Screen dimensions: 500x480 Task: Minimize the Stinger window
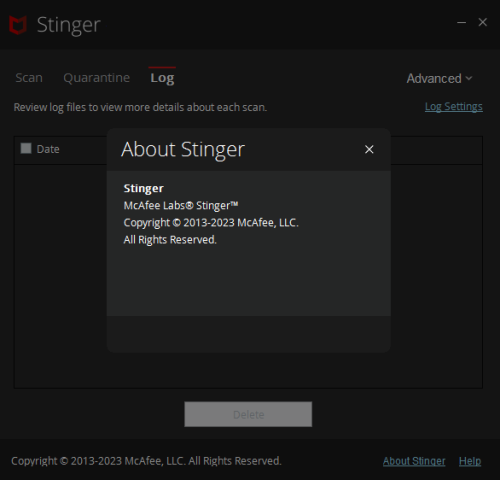click(461, 22)
